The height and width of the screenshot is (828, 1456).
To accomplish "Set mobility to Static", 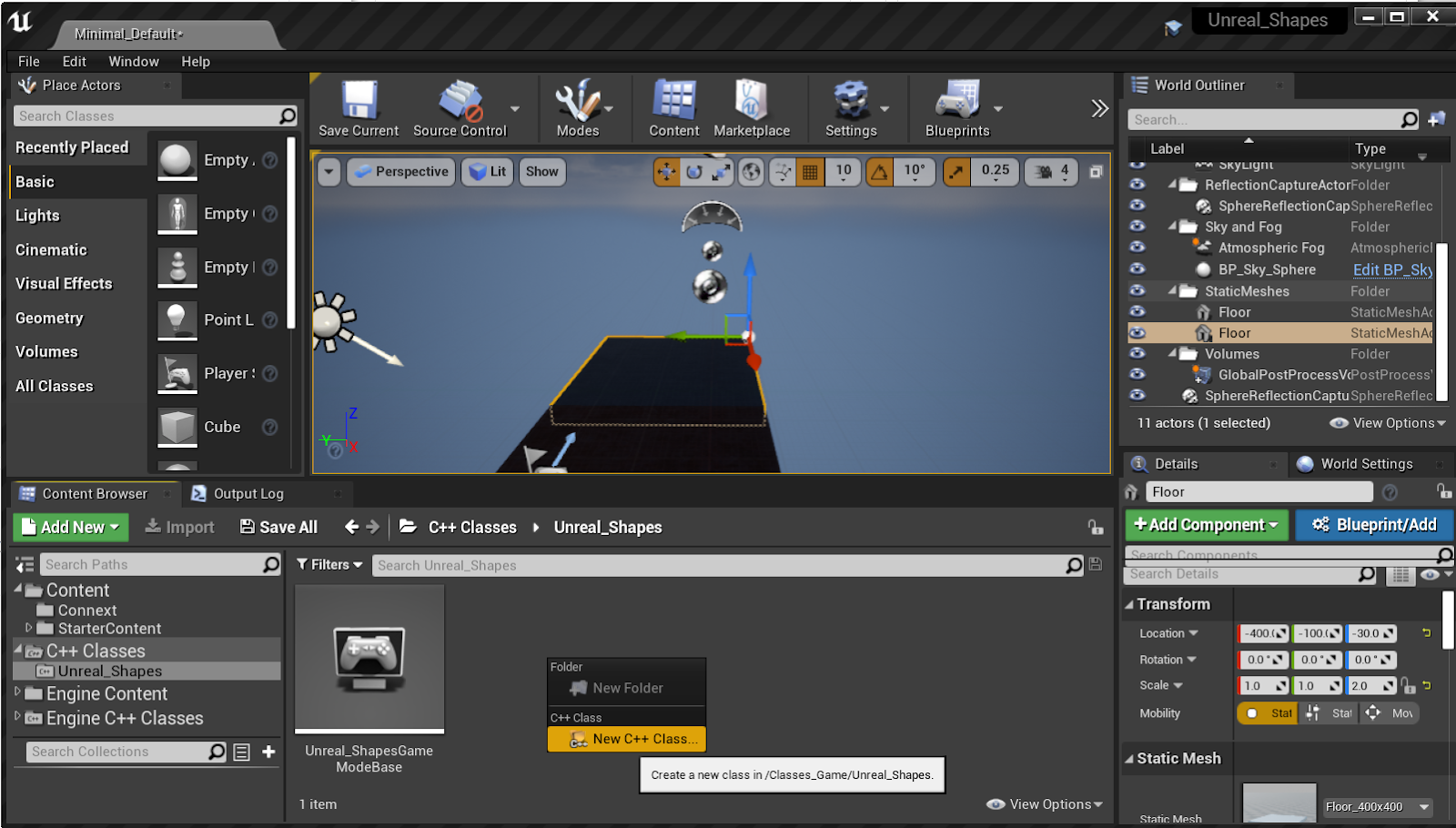I will pos(1268,713).
